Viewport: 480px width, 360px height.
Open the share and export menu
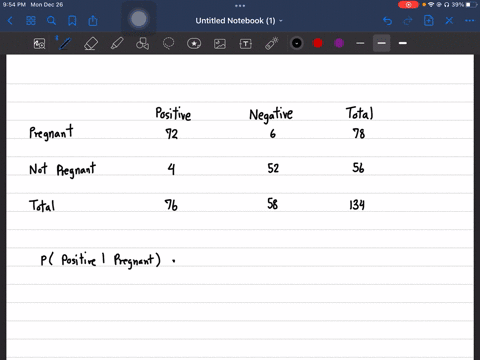point(93,21)
